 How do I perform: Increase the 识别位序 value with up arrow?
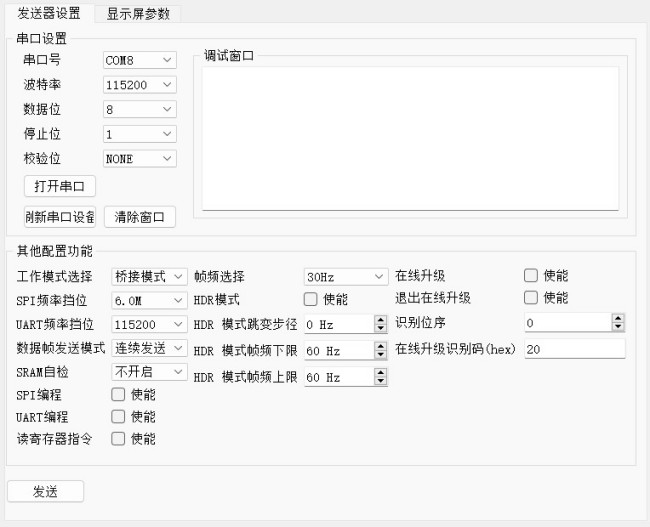(x=618, y=318)
